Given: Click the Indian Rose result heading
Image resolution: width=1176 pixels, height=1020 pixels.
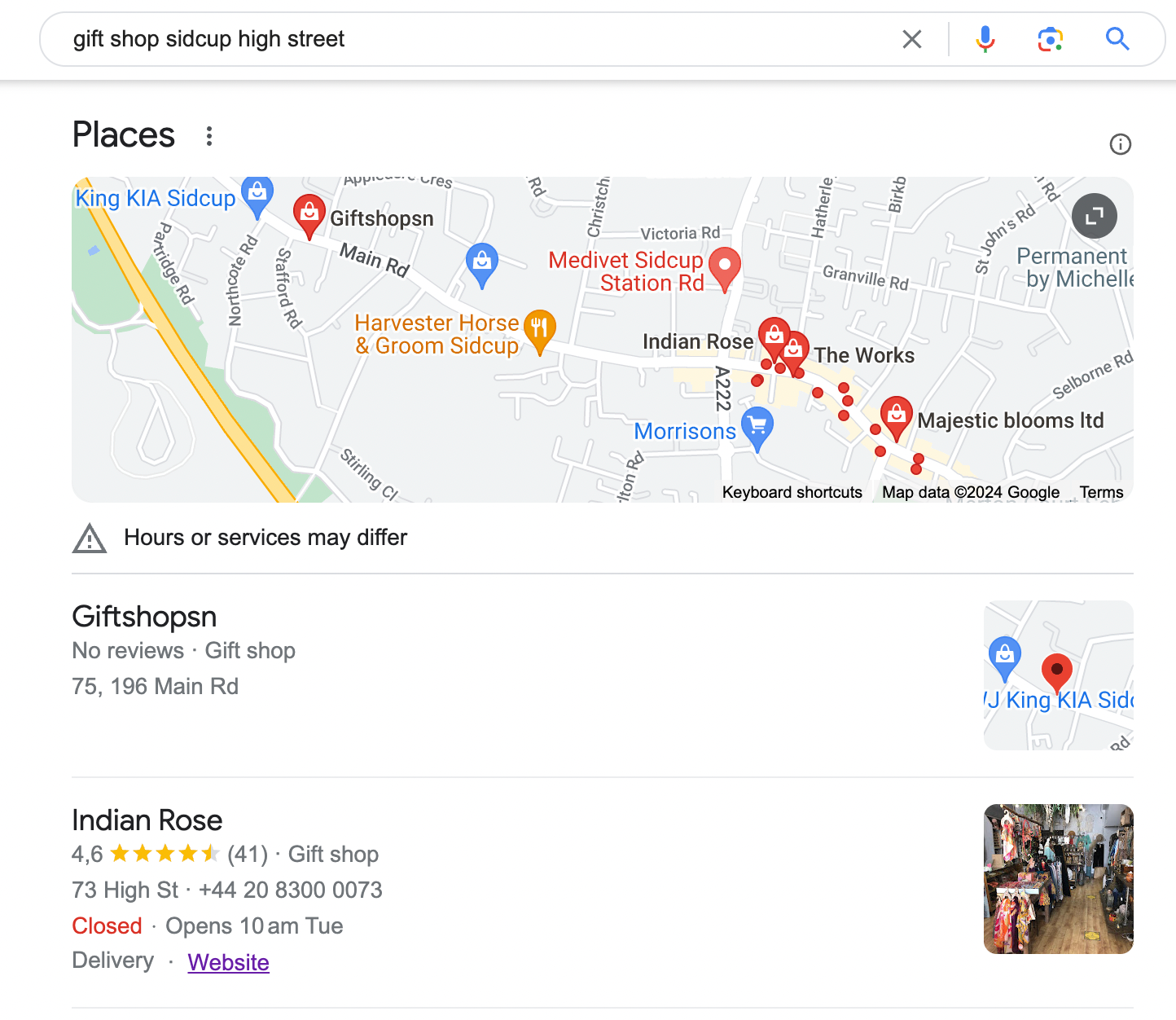Looking at the screenshot, I should 147,820.
